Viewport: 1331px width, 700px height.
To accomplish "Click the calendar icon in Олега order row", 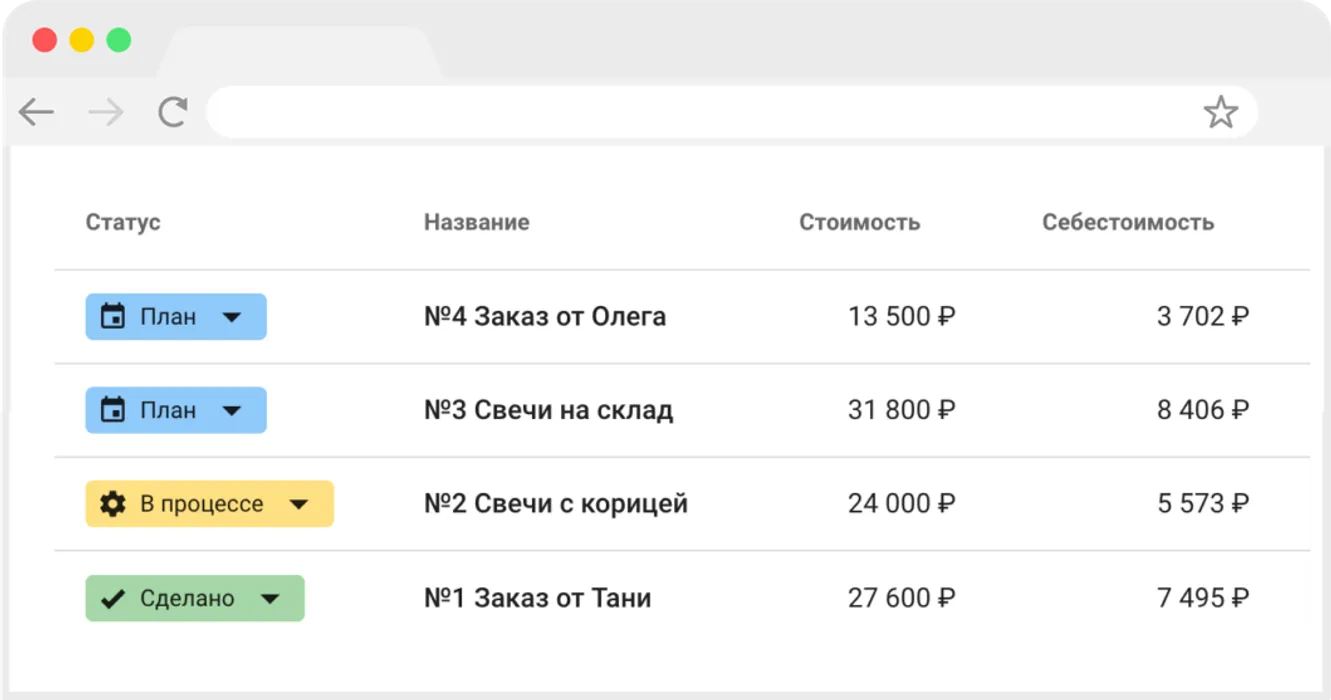I will [113, 317].
